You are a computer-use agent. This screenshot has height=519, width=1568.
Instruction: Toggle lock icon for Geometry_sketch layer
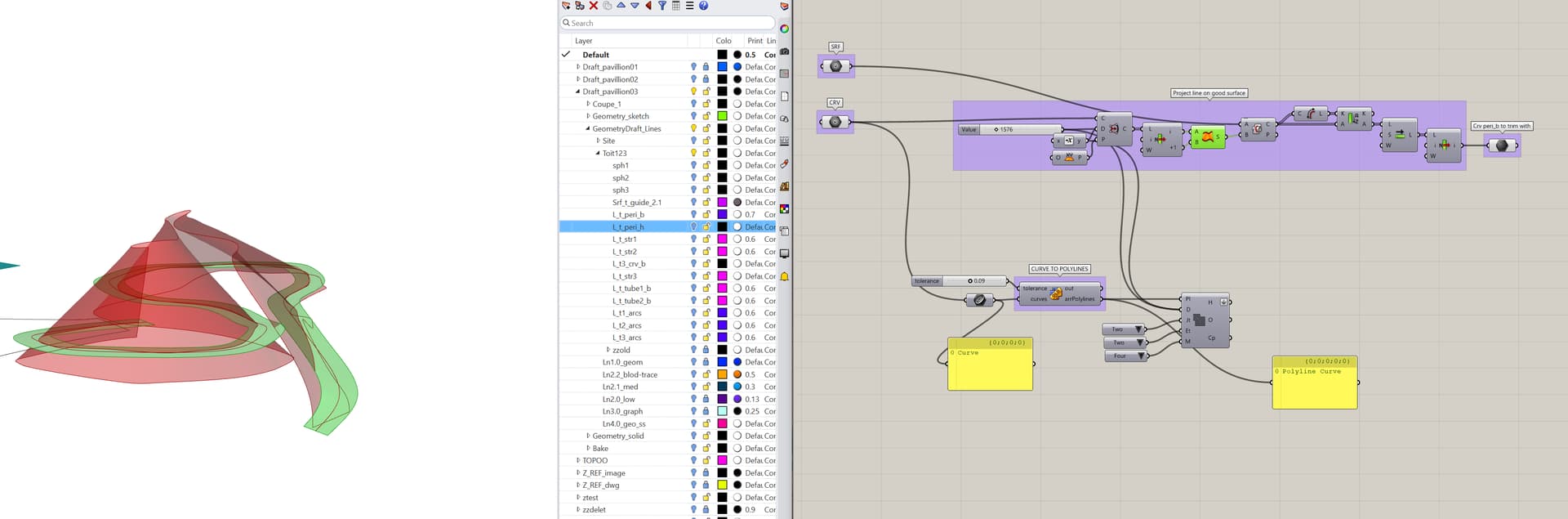pyautogui.click(x=706, y=116)
